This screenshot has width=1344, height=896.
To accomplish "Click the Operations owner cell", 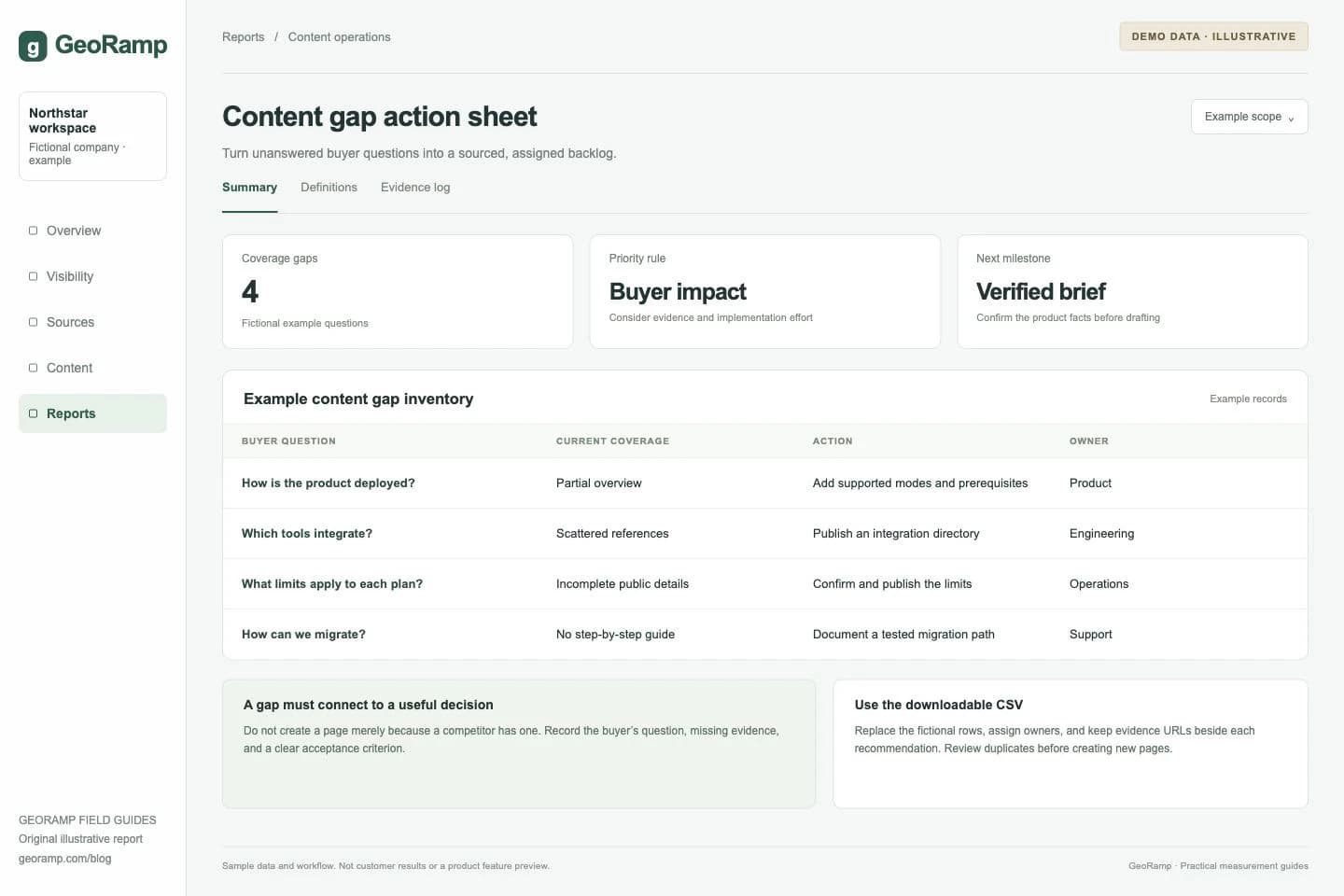I will (x=1099, y=584).
